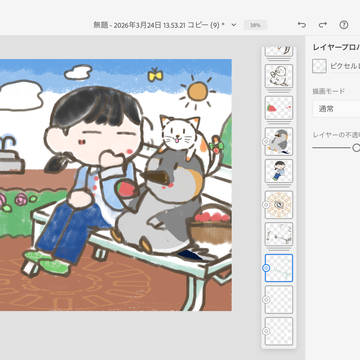The image size is (360, 360).
Task: Click the layer opacity slider handle
Action: (356, 147)
